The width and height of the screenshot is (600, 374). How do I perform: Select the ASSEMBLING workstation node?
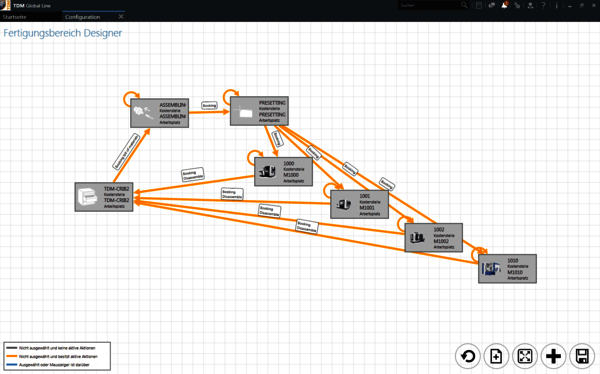tap(160, 113)
